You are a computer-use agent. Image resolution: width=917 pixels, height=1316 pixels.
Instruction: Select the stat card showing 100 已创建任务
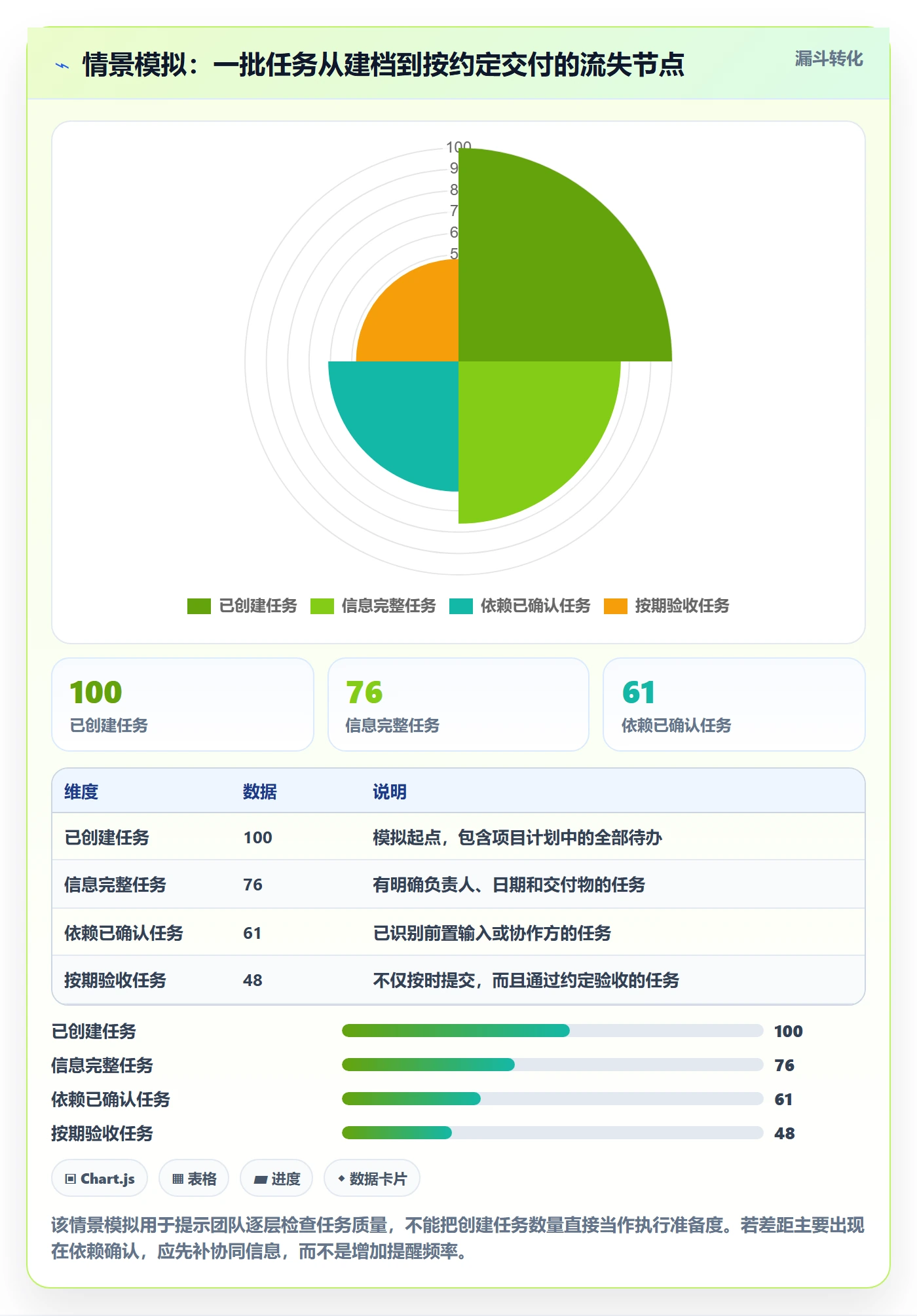pos(183,704)
